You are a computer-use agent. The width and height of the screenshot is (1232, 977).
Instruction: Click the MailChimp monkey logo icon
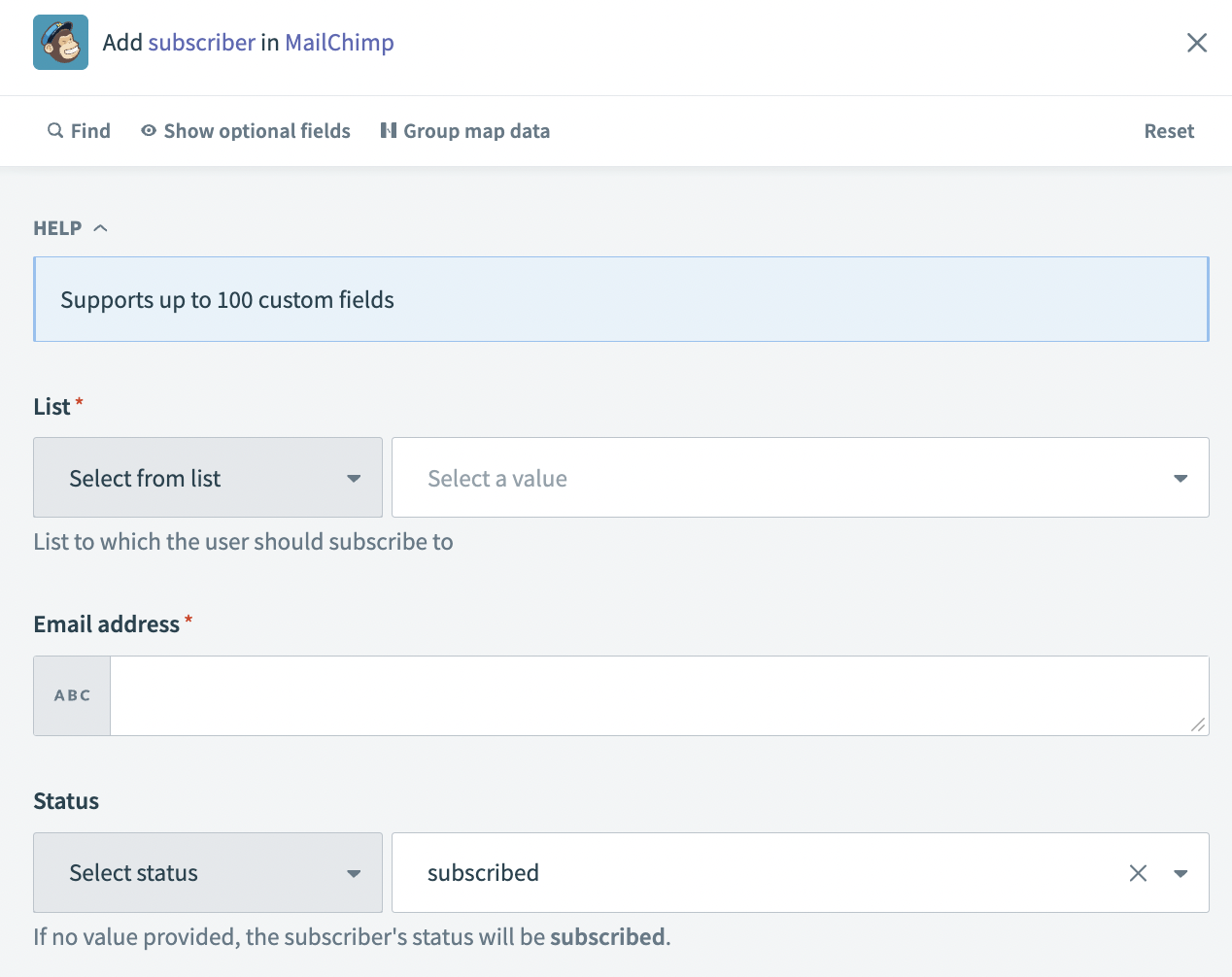[x=60, y=43]
